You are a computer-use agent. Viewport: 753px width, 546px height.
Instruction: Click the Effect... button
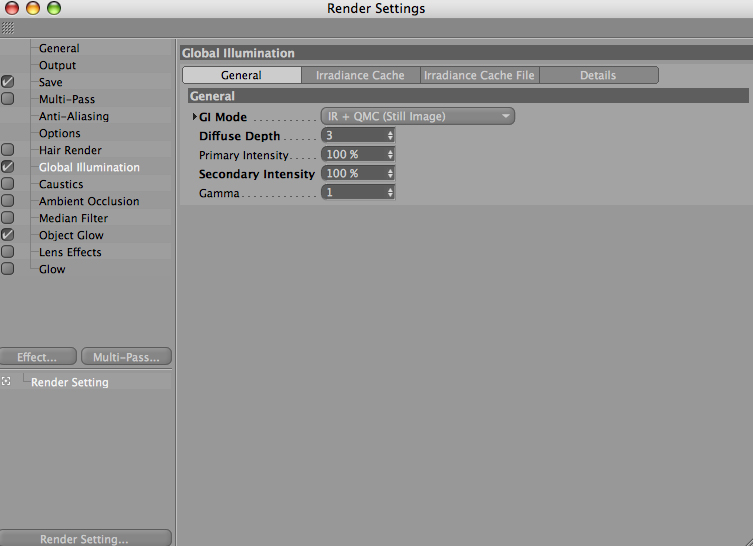37,357
